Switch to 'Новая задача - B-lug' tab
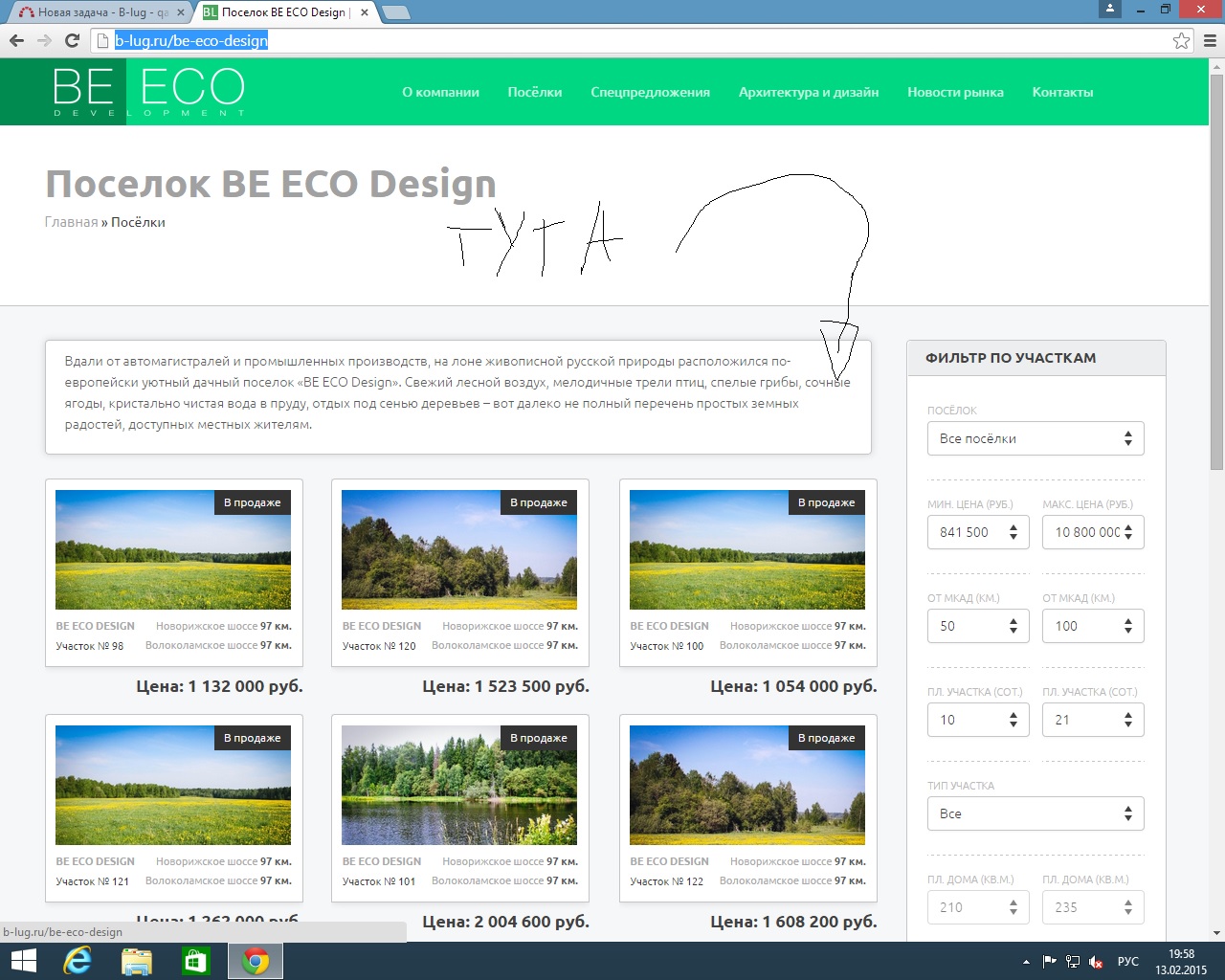 [96, 12]
